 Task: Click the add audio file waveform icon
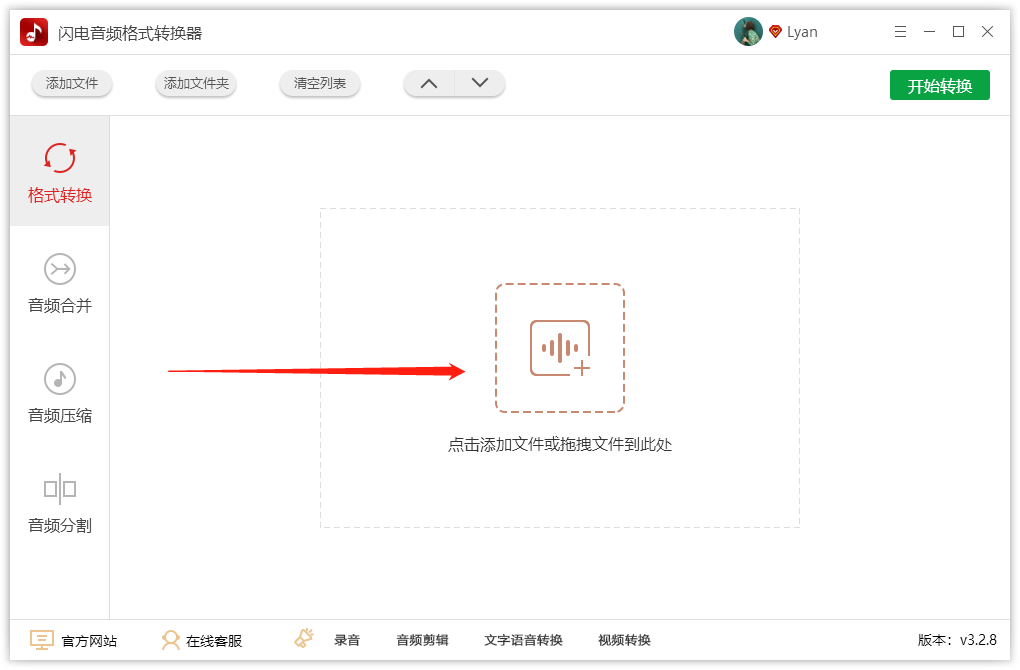click(559, 348)
